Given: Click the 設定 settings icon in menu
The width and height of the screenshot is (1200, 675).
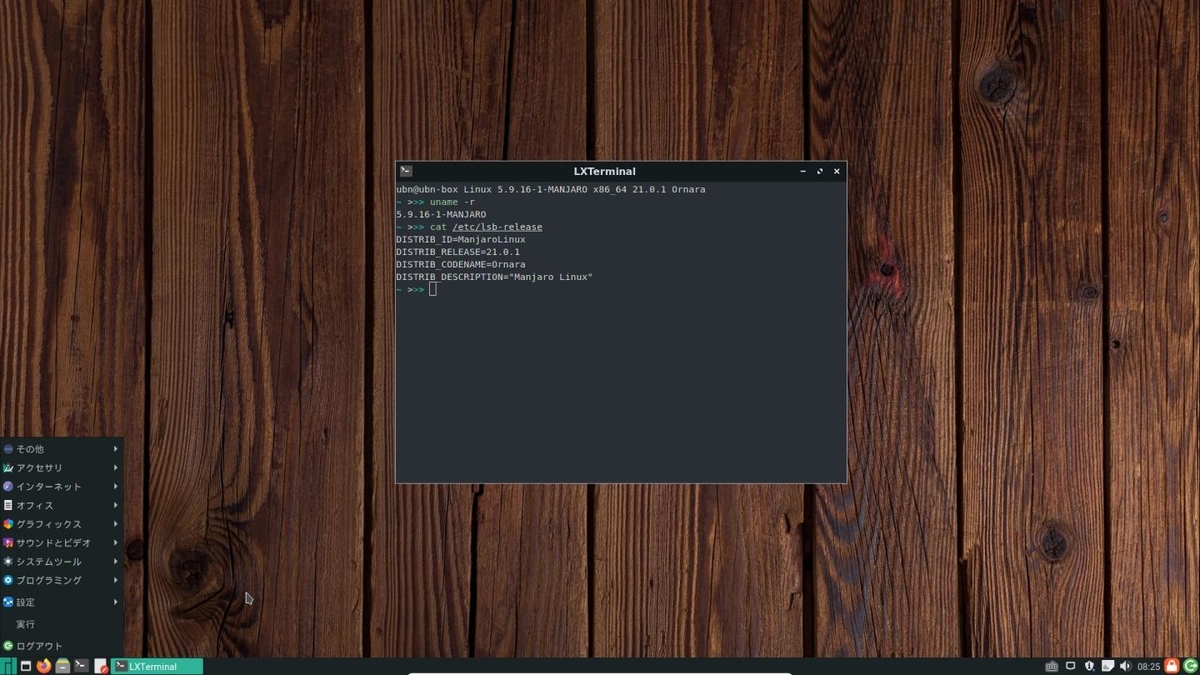Looking at the screenshot, I should coord(8,602).
